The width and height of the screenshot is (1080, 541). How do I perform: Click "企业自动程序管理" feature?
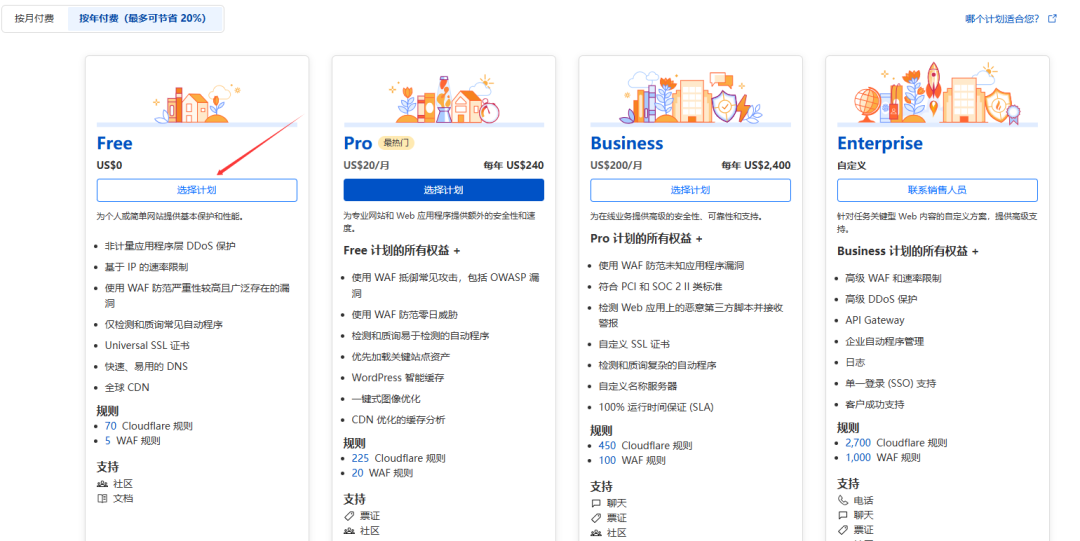click(x=884, y=341)
